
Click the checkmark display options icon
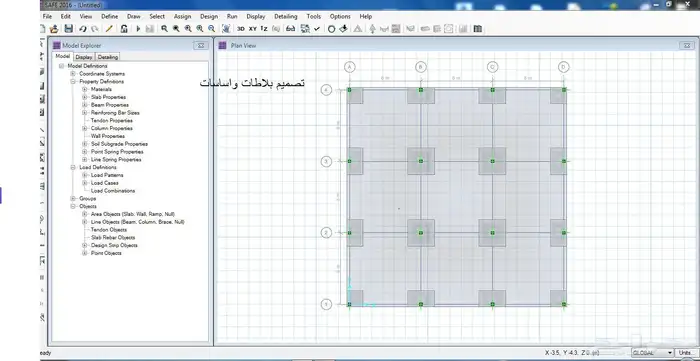[x=317, y=29]
